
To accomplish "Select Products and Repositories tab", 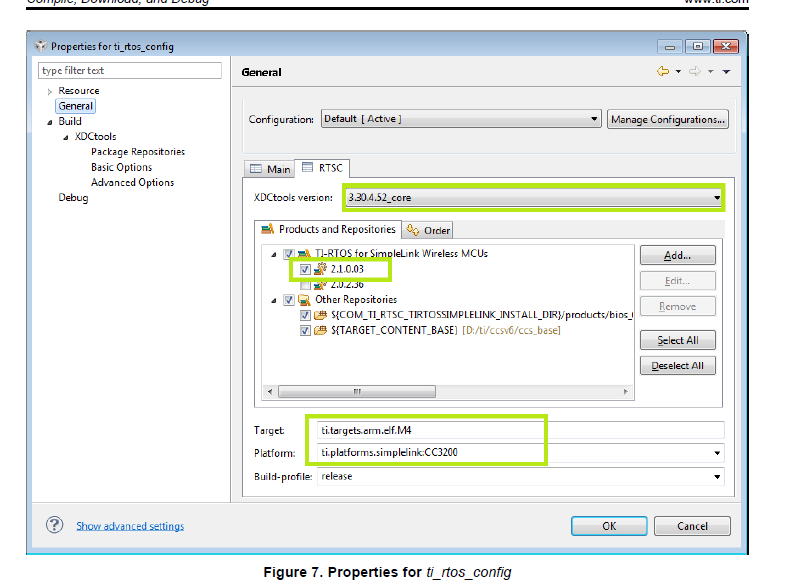I will (328, 229).
